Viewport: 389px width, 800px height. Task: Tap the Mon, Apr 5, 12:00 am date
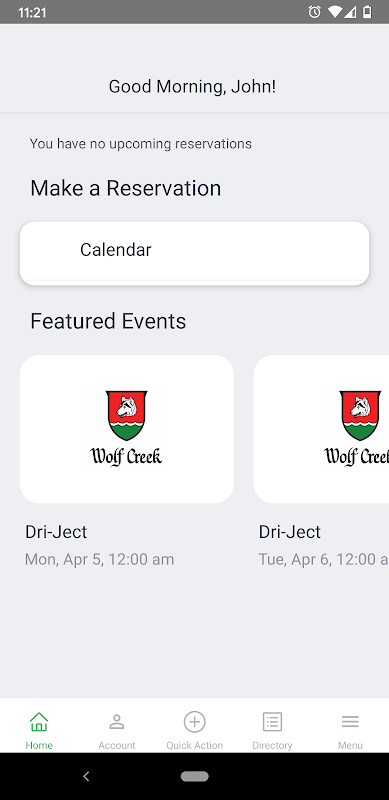100,560
